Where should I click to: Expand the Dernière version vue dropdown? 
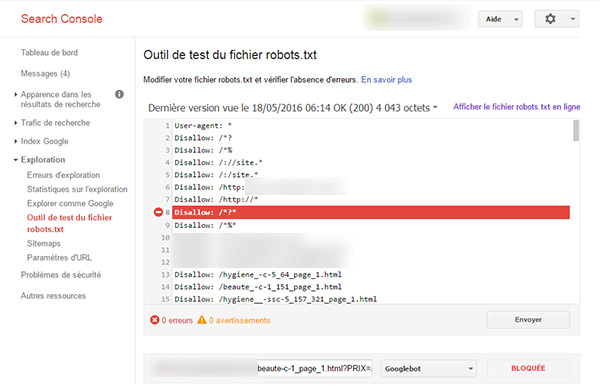pyautogui.click(x=435, y=108)
